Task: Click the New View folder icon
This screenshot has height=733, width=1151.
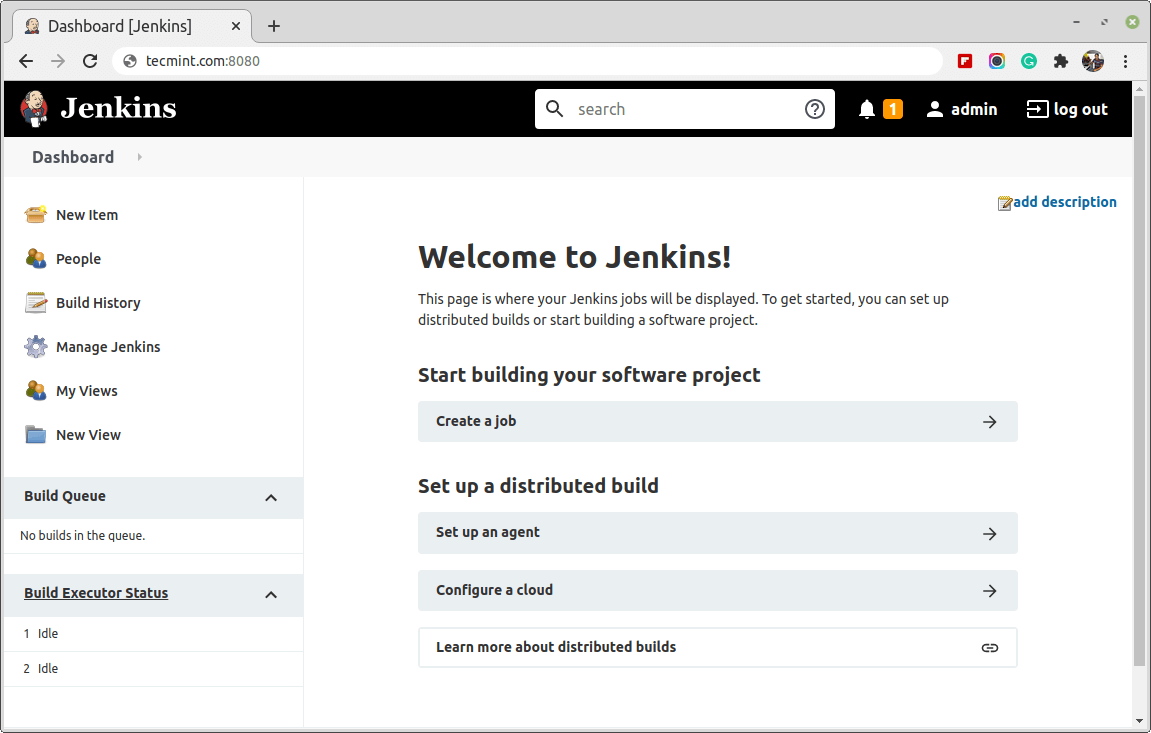Action: tap(35, 434)
